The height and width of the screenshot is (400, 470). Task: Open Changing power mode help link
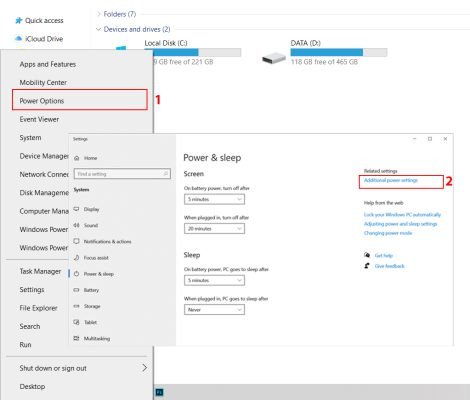(388, 233)
